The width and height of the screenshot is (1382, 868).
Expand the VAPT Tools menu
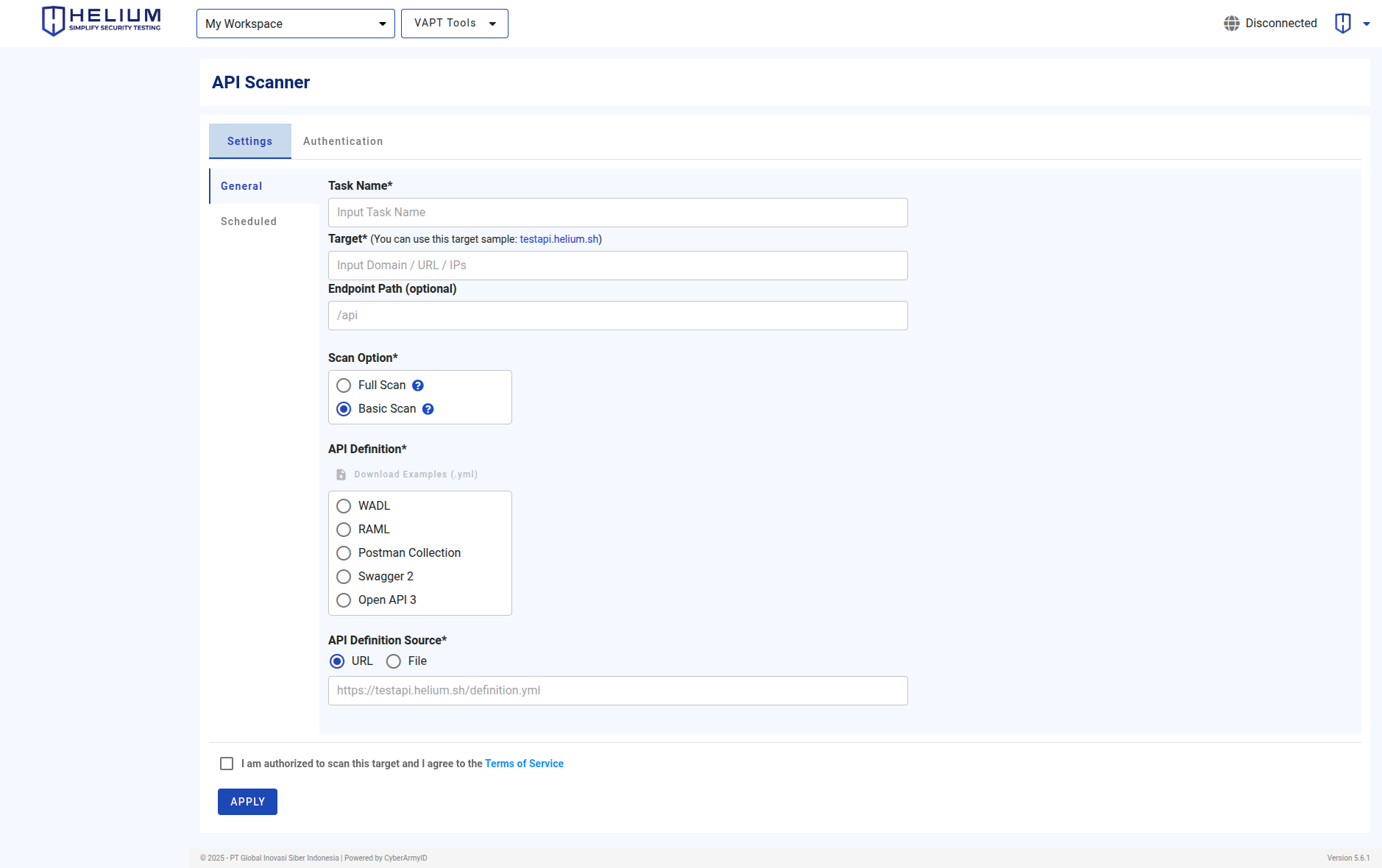[454, 23]
